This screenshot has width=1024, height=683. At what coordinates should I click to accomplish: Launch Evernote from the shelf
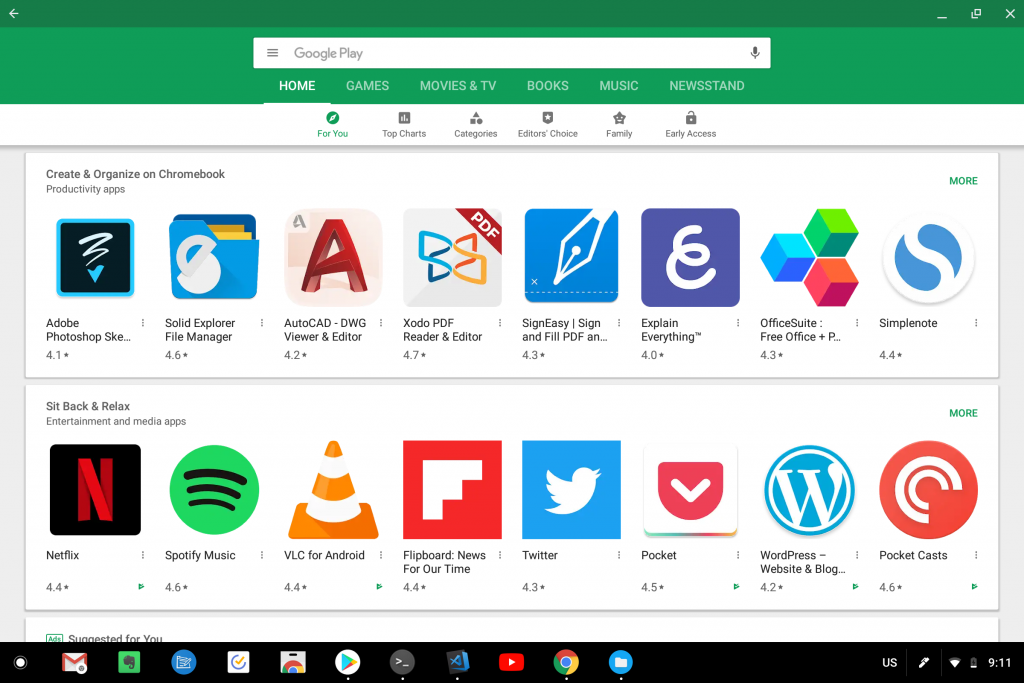[x=129, y=662]
